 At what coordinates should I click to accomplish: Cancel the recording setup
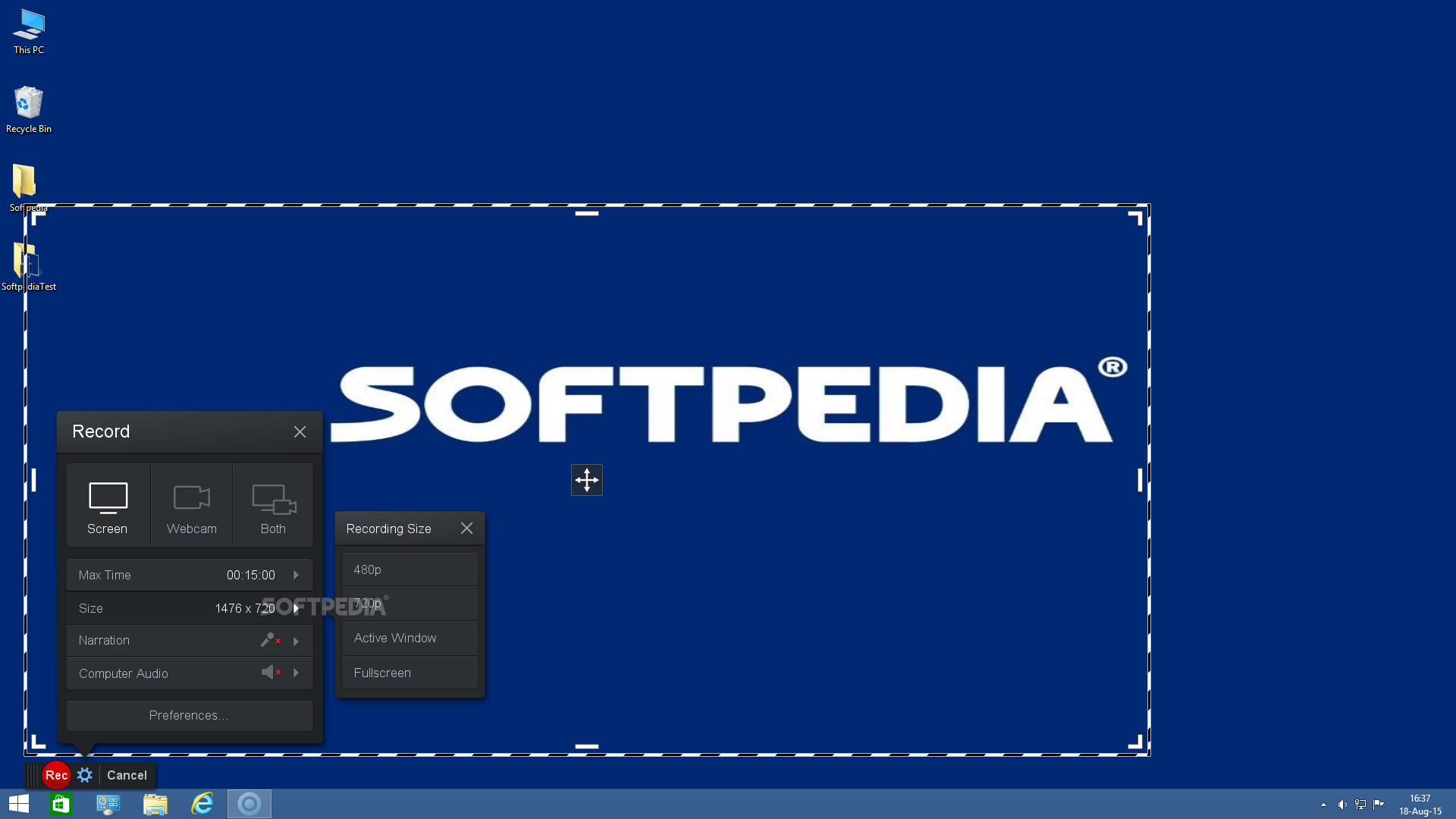pos(127,775)
